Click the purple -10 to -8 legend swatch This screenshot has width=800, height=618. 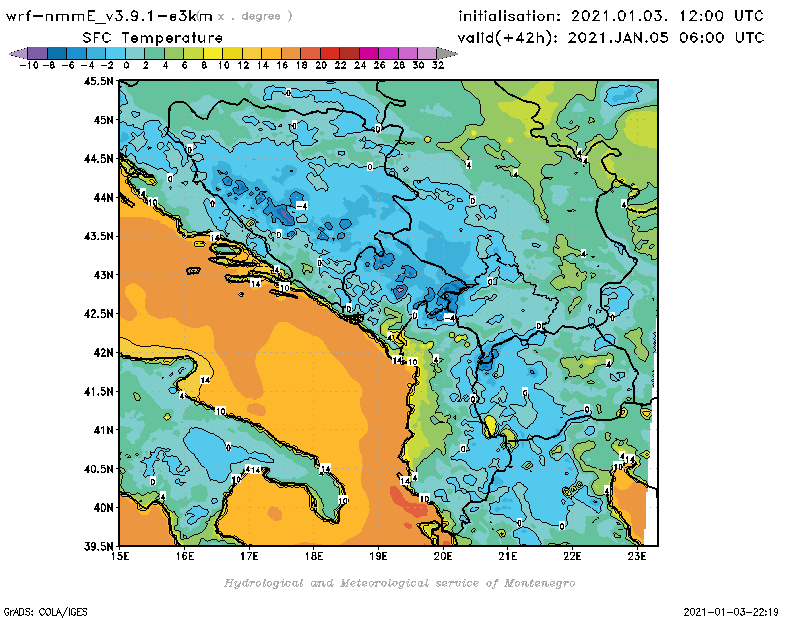(37, 53)
